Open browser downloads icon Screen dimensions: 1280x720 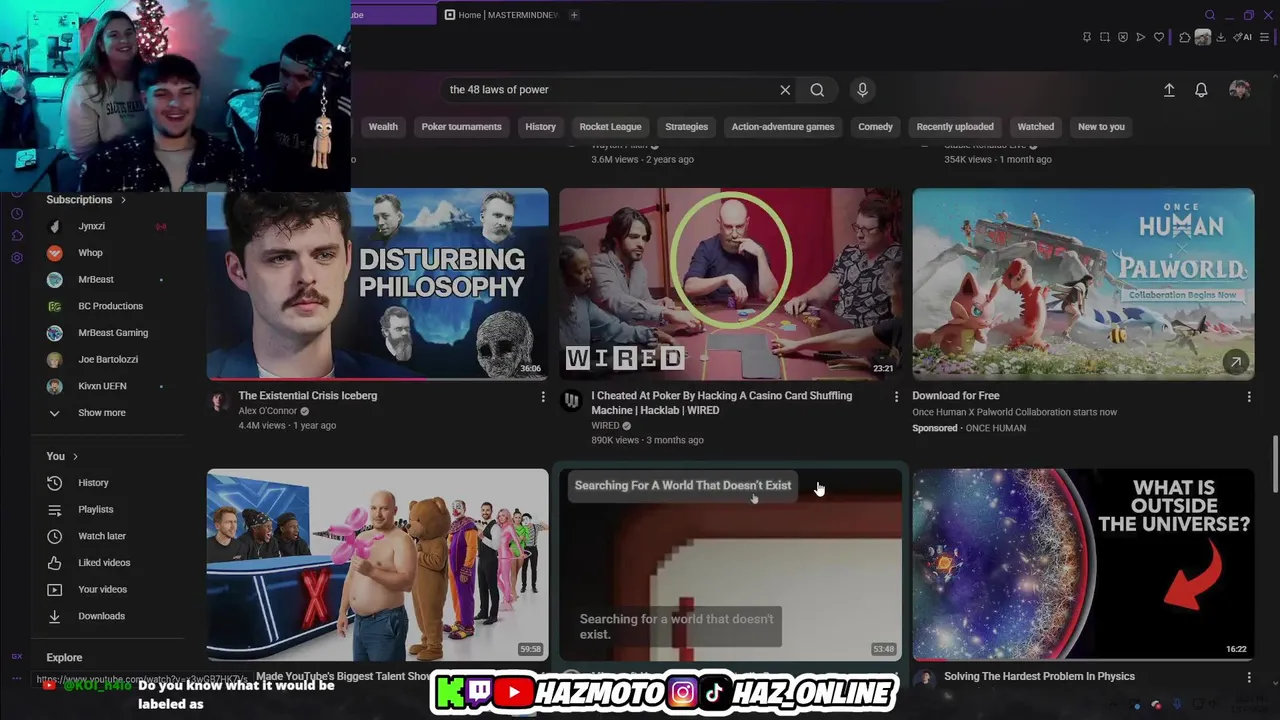[1221, 37]
